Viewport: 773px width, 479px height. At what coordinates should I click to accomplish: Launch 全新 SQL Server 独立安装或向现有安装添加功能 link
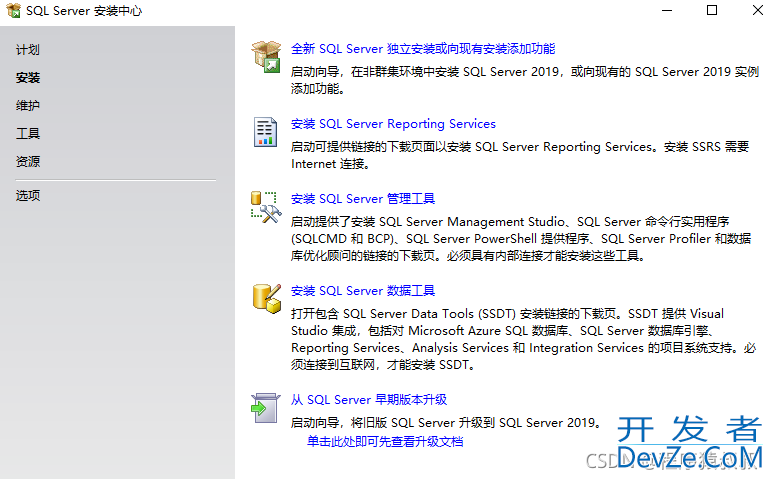(x=423, y=49)
